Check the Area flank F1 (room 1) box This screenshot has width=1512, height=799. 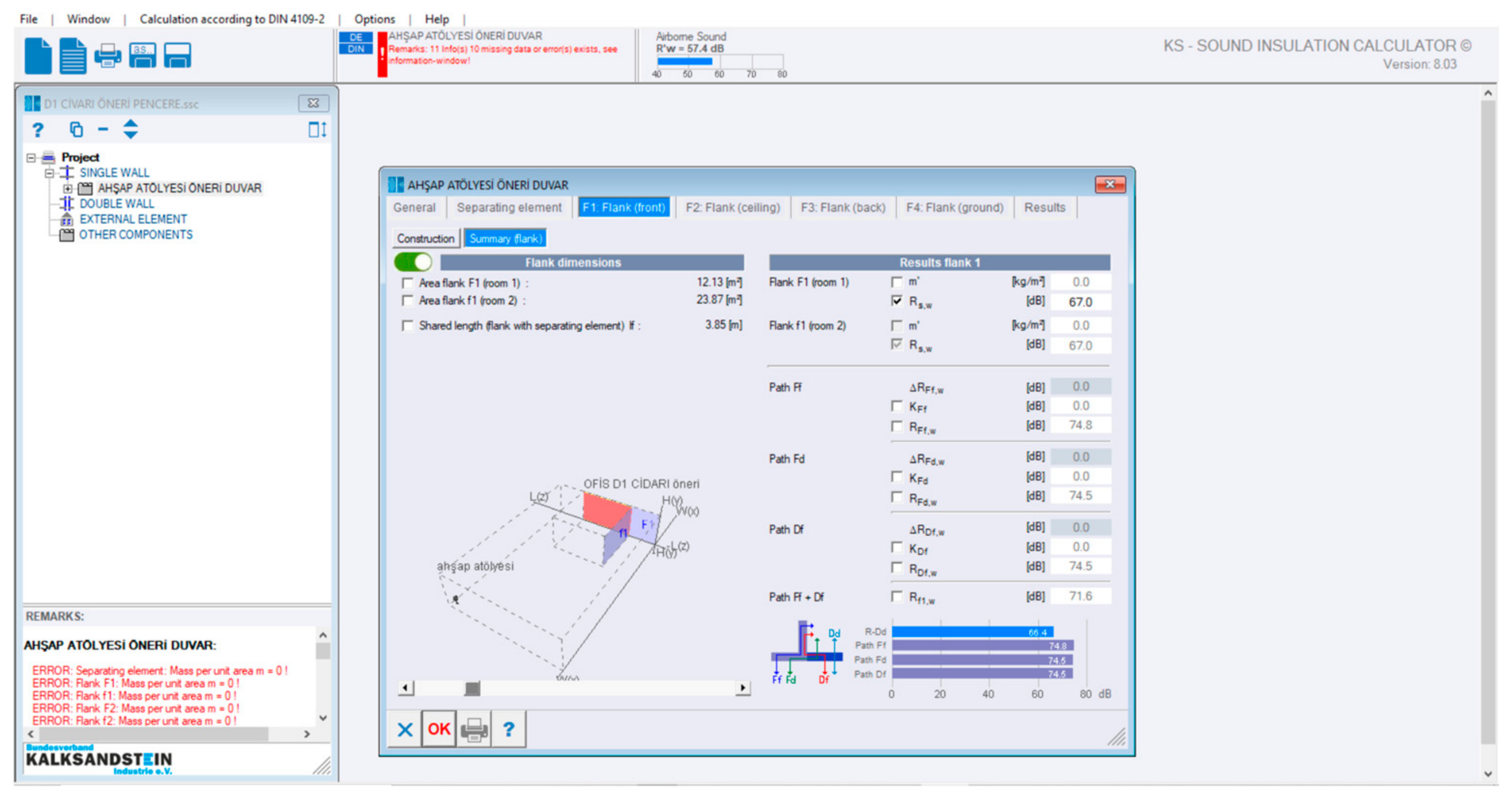[x=407, y=284]
